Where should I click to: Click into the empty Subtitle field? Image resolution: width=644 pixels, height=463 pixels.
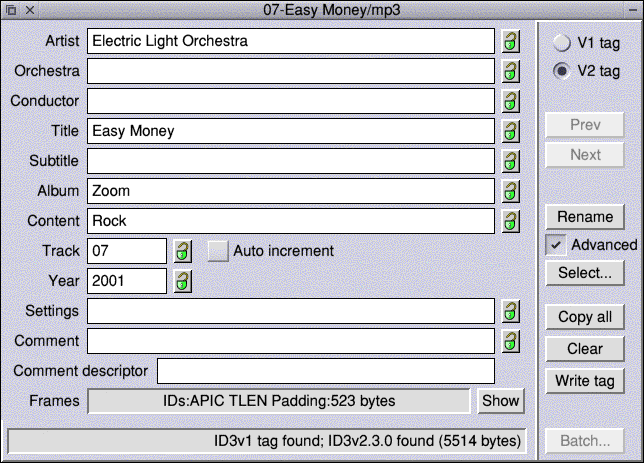[x=291, y=161]
